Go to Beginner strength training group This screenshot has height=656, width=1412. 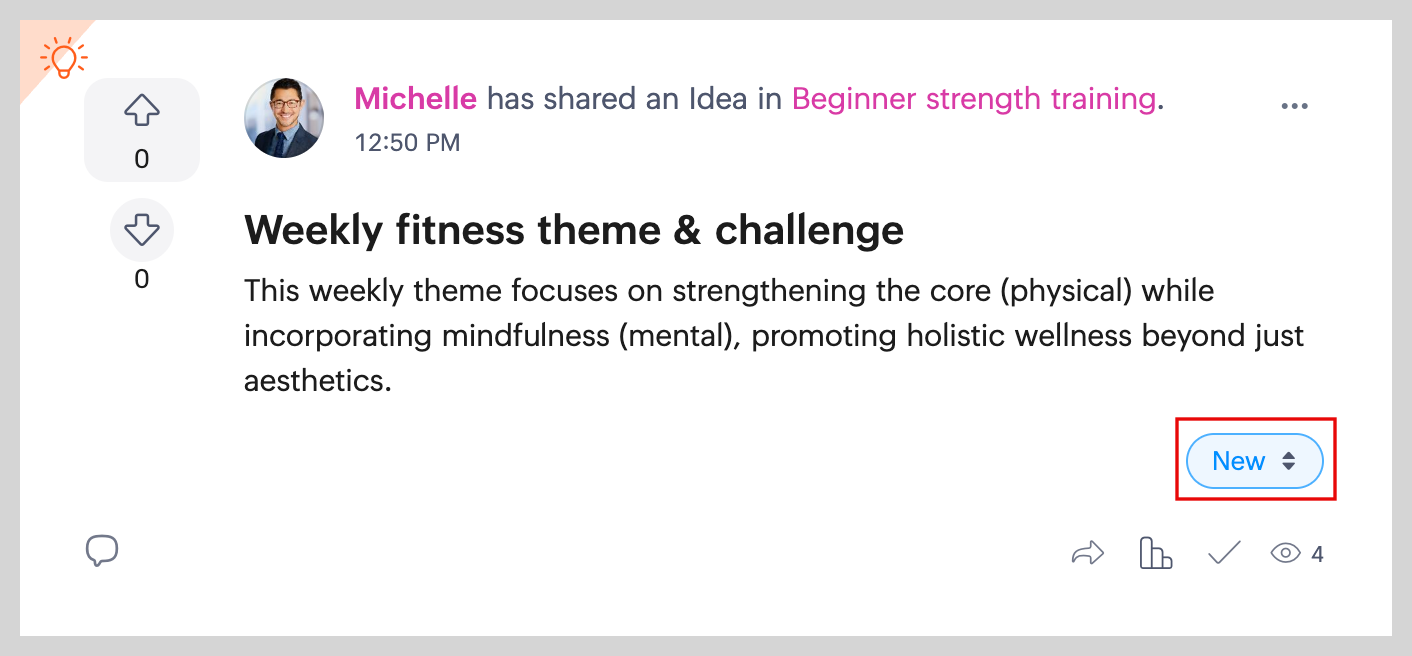click(x=973, y=98)
